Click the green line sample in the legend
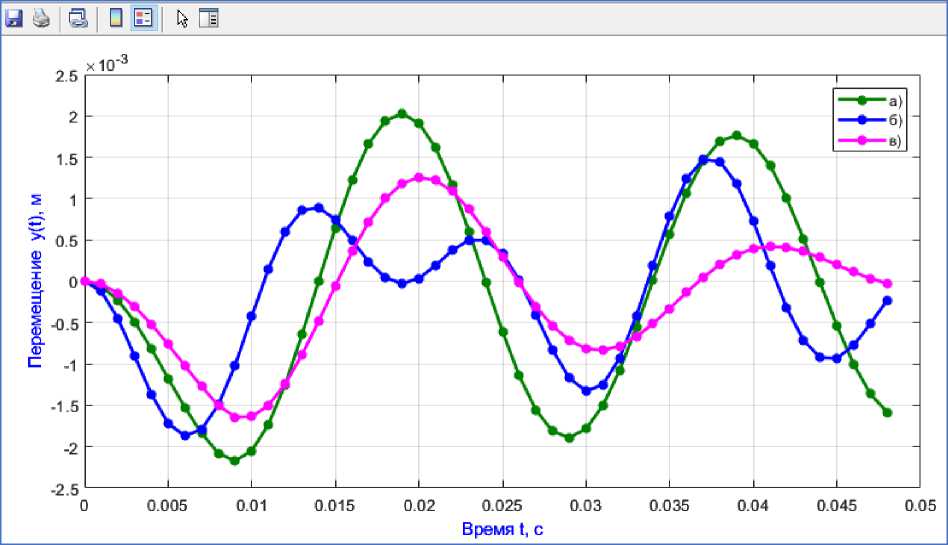948x545 pixels. 862,100
